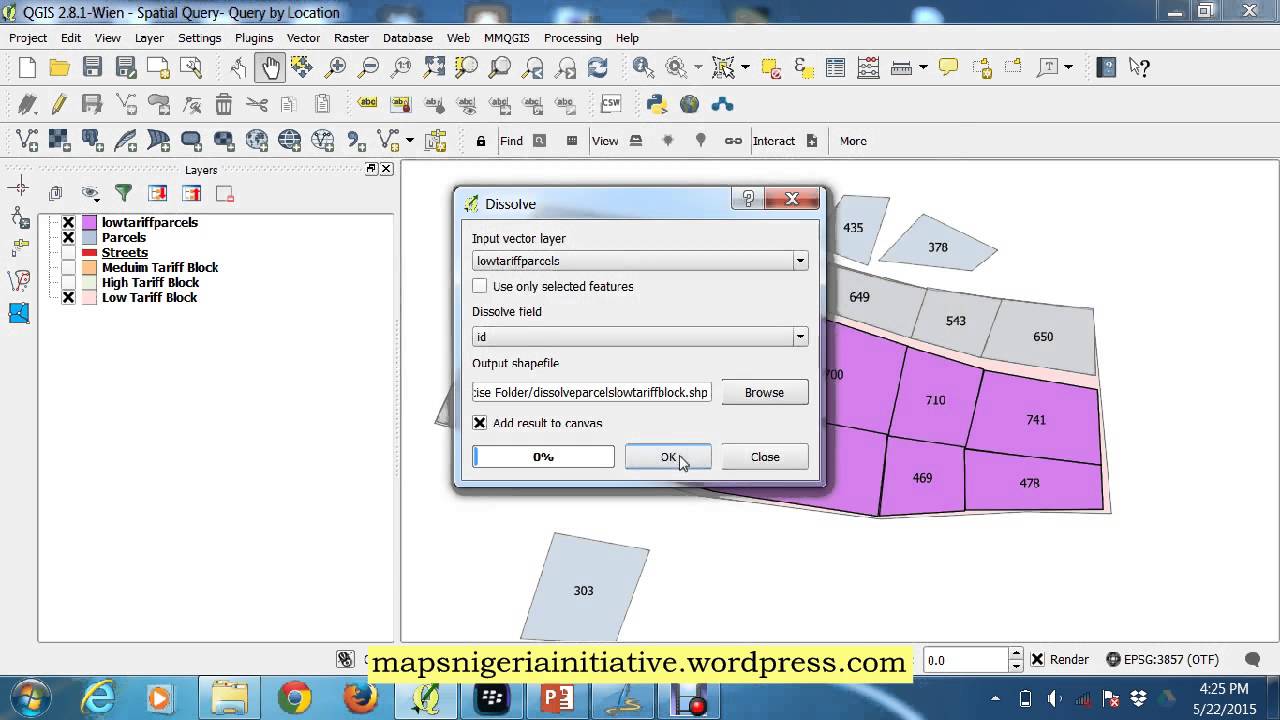Screen dimensions: 1280x720
Task: Click the Map Tips speech bubble icon
Action: click(x=948, y=67)
